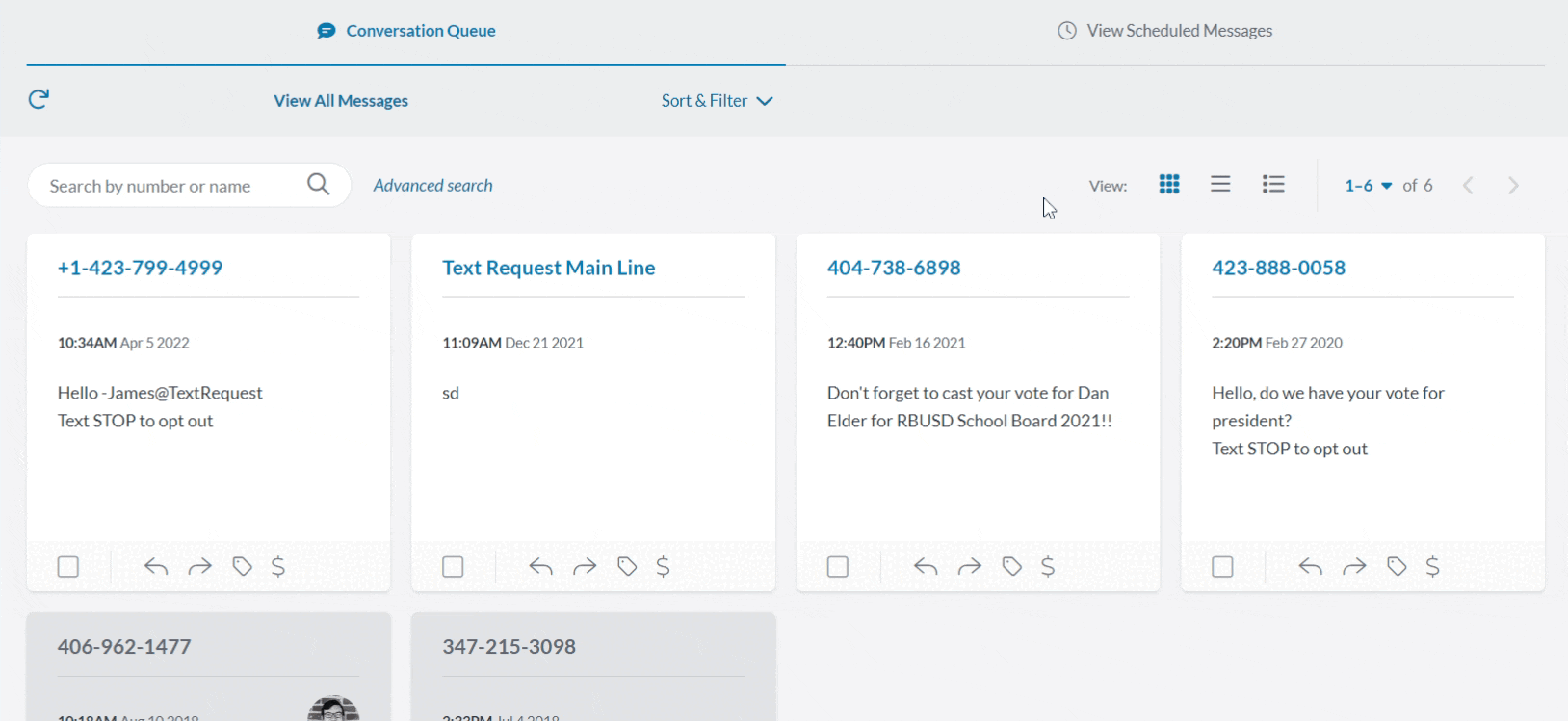
Task: Open the Conversation Queue tab
Action: click(406, 31)
